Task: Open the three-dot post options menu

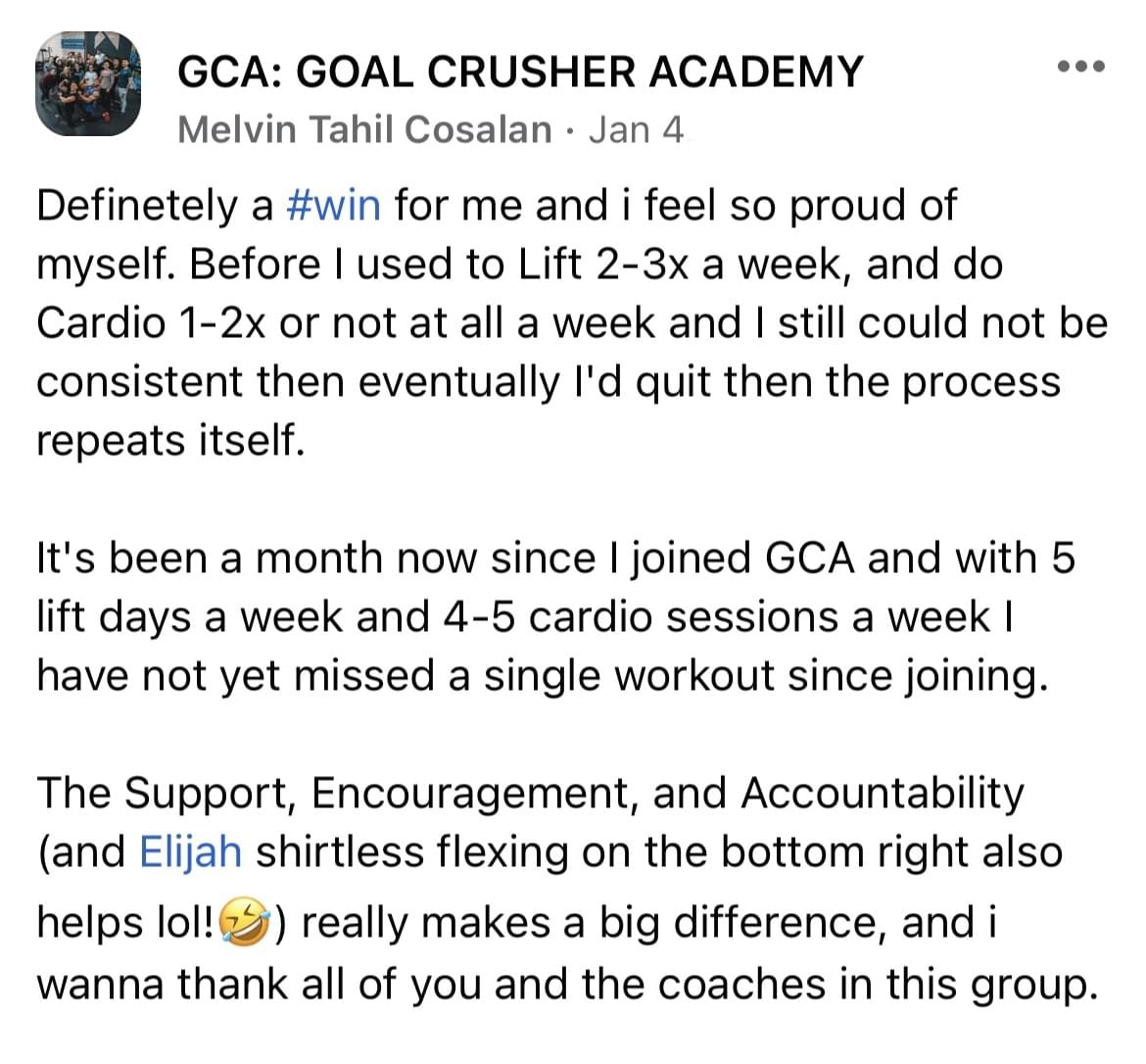Action: (1081, 67)
